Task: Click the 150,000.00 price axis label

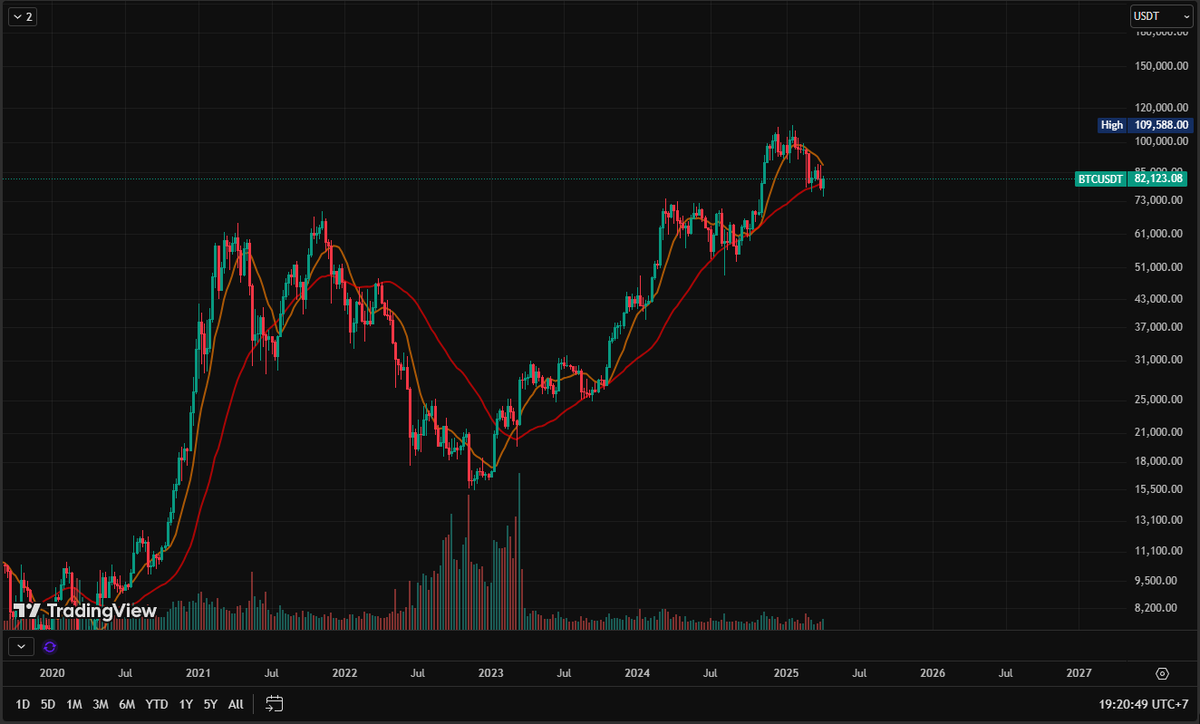Action: click(x=1160, y=66)
